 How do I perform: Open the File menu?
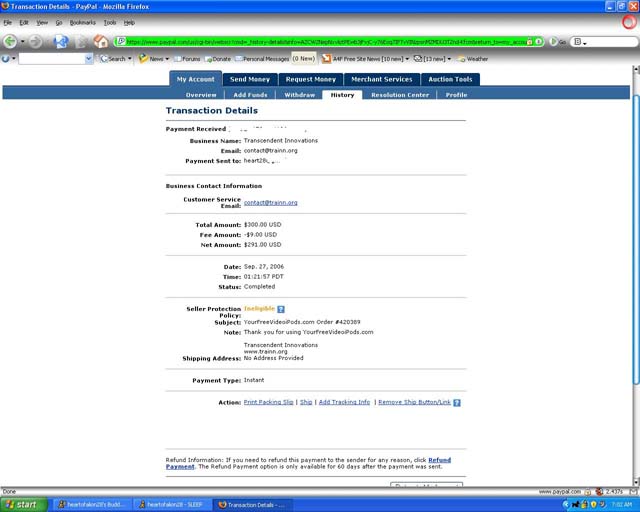[8, 22]
